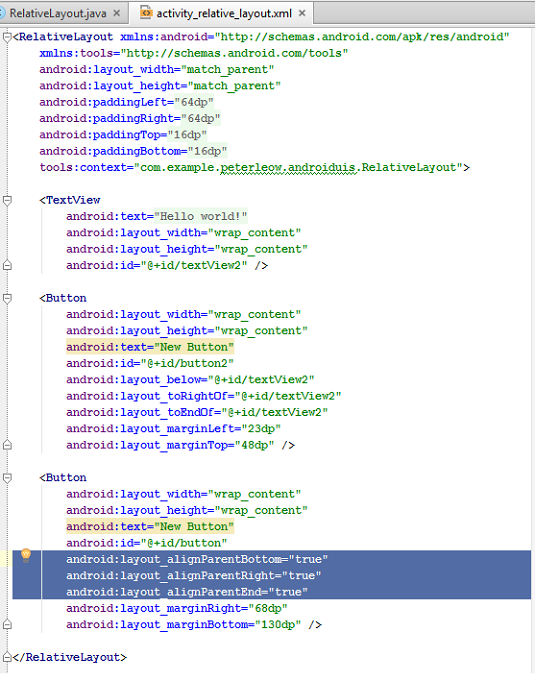This screenshot has height=681, width=535.
Task: Click the highlighted android:text line in the first Button
Action: point(150,347)
